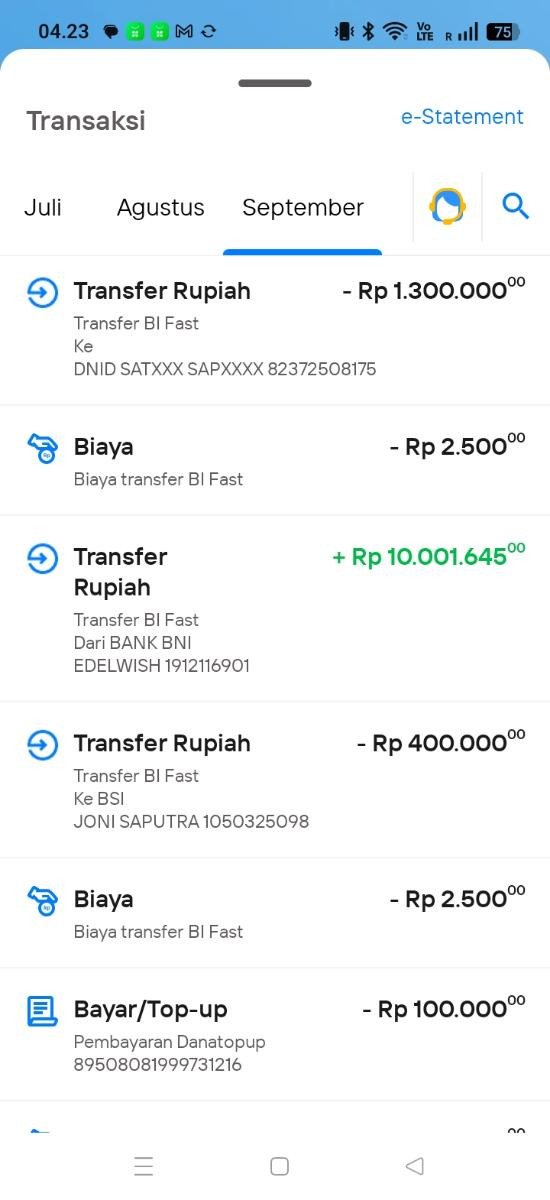This screenshot has width=550, height=1200.
Task: Open the Rp 100.000 Danatopup payment
Action: click(x=275, y=1035)
